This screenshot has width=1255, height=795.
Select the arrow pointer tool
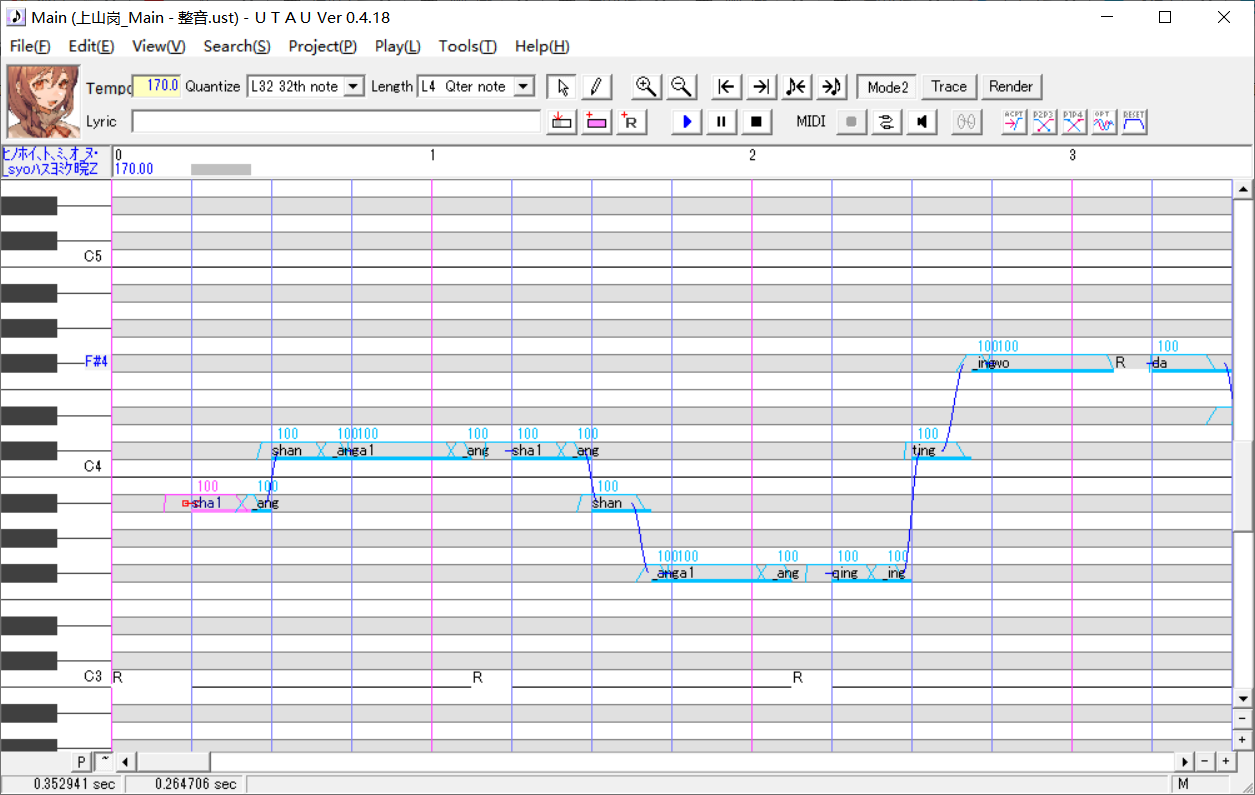click(562, 87)
